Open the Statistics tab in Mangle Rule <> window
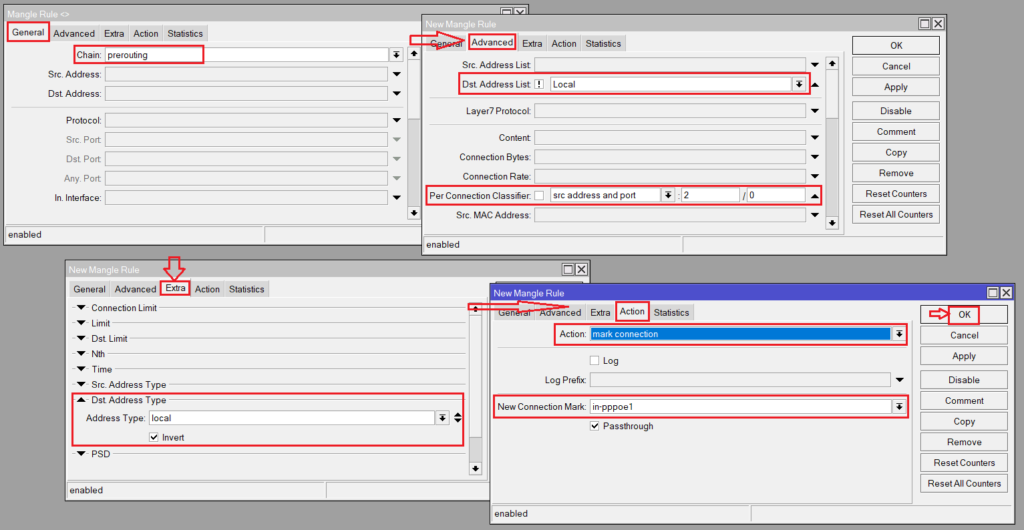Screen dimensions: 1024x530 tap(185, 33)
